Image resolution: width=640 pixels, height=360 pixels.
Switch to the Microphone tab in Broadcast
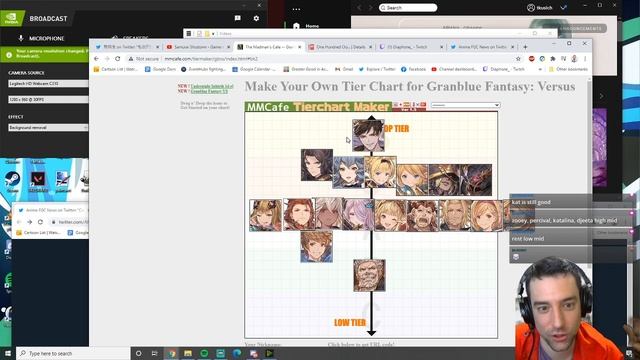pos(42,38)
